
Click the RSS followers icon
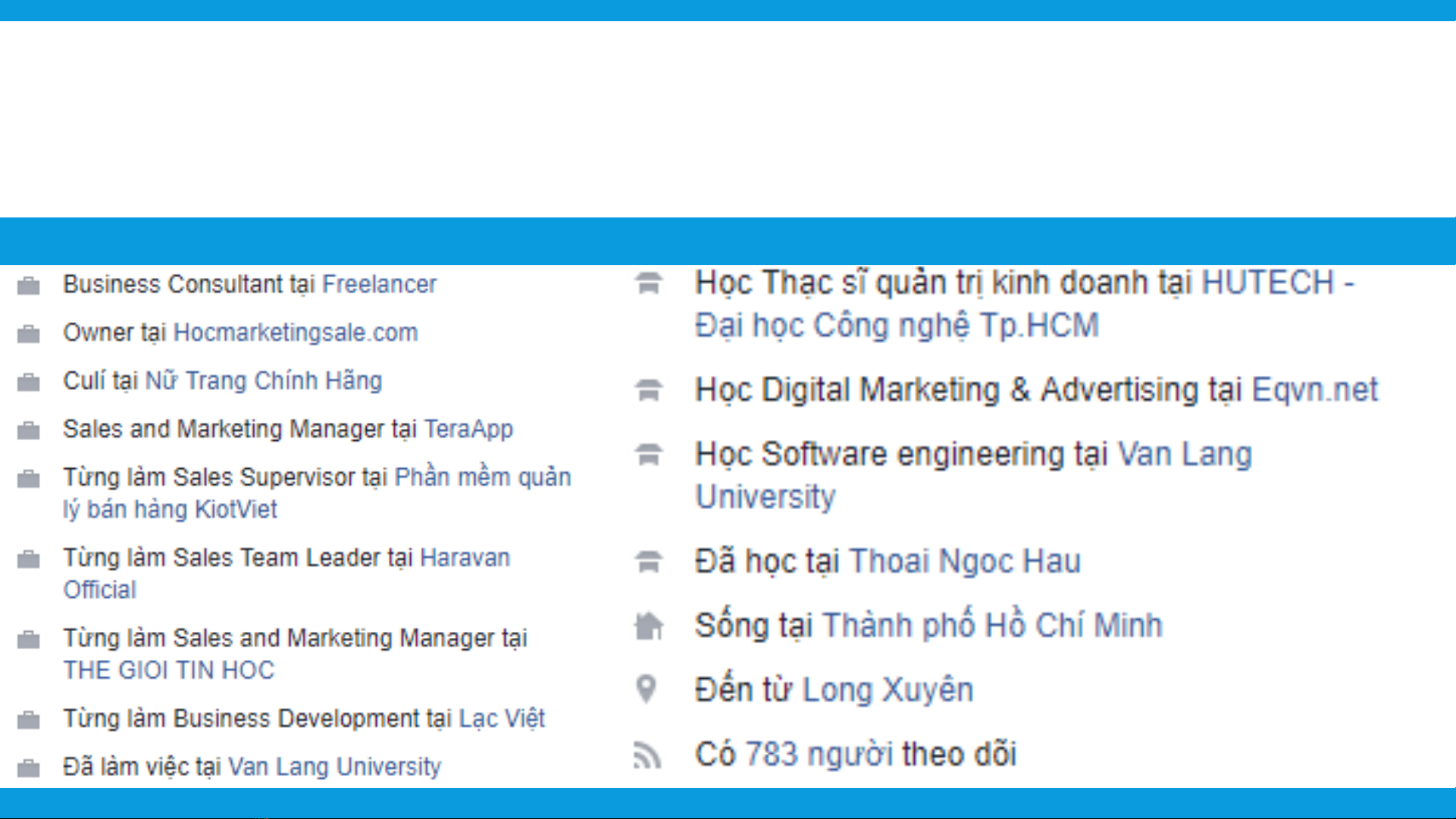tap(647, 755)
